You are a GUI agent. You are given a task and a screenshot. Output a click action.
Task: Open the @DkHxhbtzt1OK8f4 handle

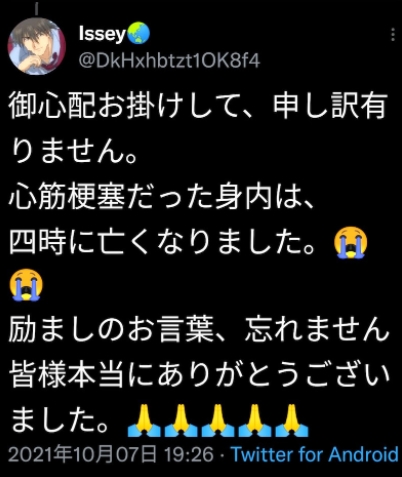[169, 61]
